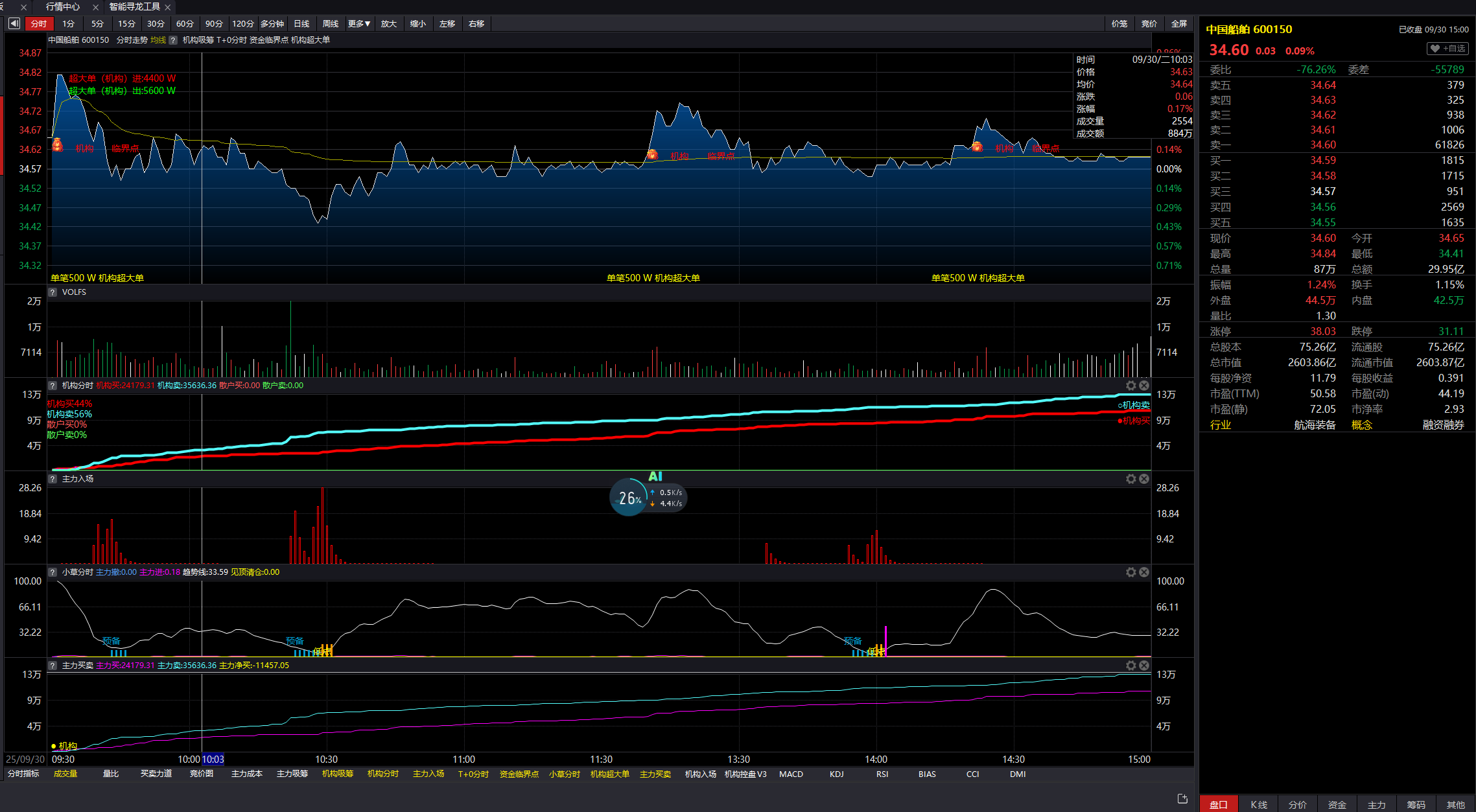Viewport: 1476px width, 812px height.
Task: Close the 主力入场 indicator panel
Action: point(1144,479)
